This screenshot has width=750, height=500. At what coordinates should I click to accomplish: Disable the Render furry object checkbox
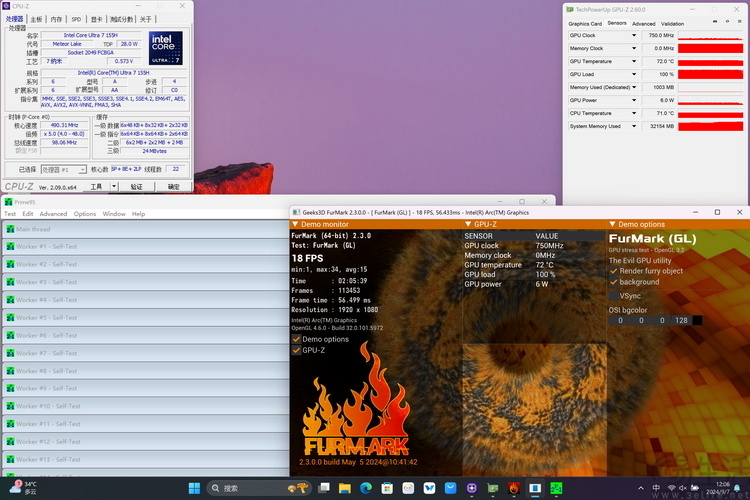tap(614, 271)
